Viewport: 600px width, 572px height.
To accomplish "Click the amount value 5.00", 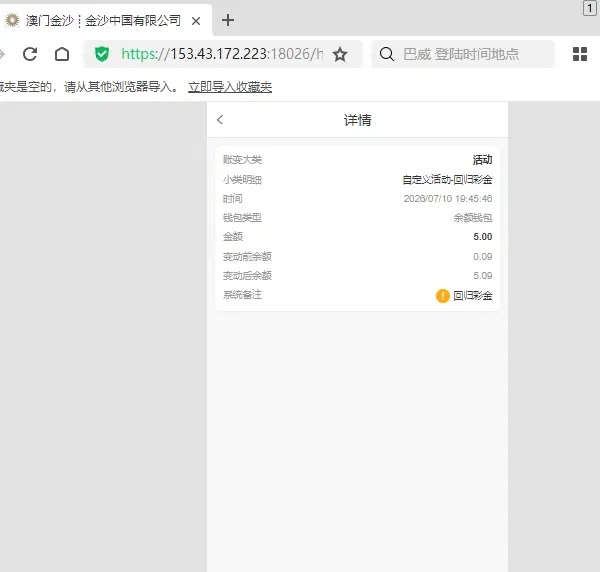I will (483, 237).
